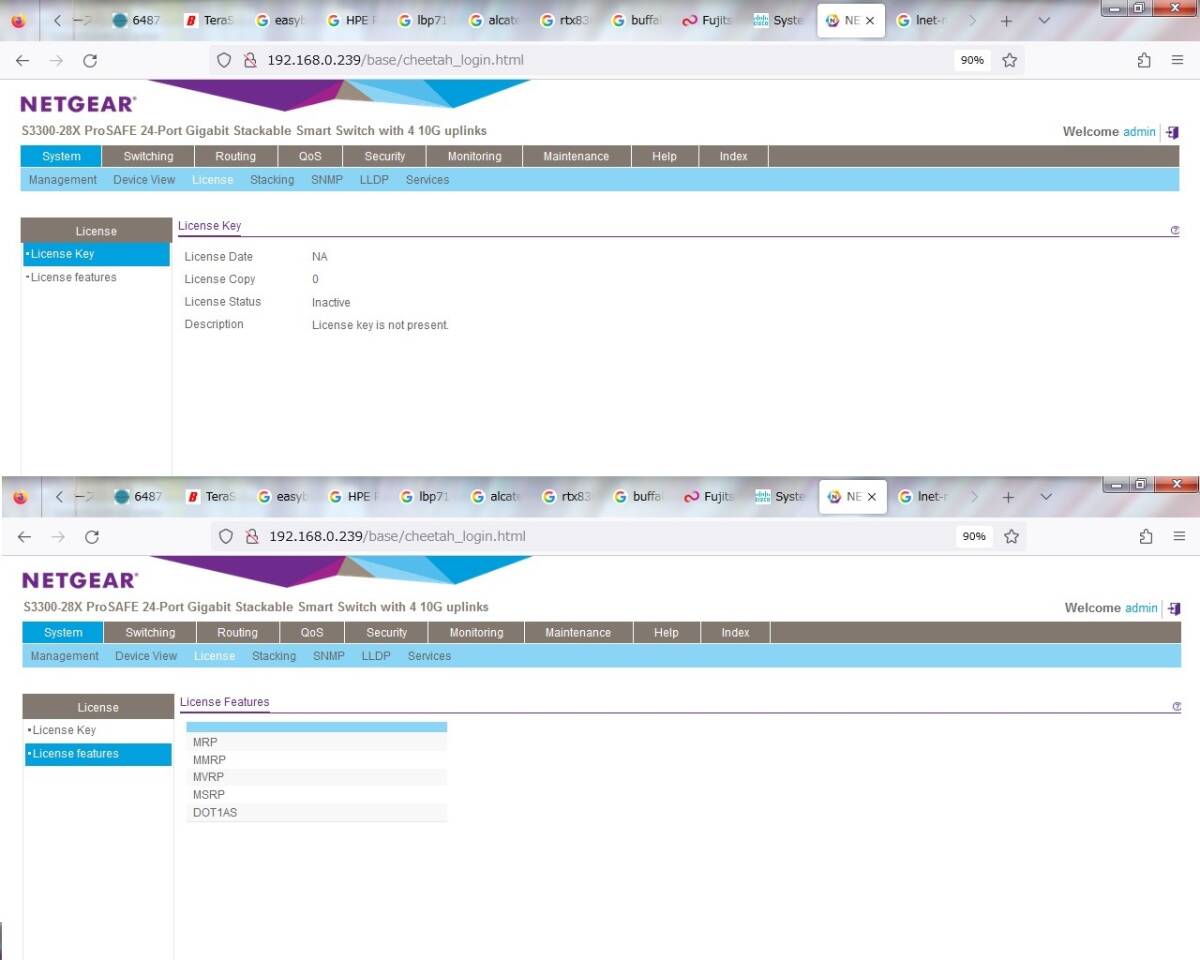Viewport: 1200px width, 960px height.
Task: Click admin link on License Key page
Action: click(1140, 132)
